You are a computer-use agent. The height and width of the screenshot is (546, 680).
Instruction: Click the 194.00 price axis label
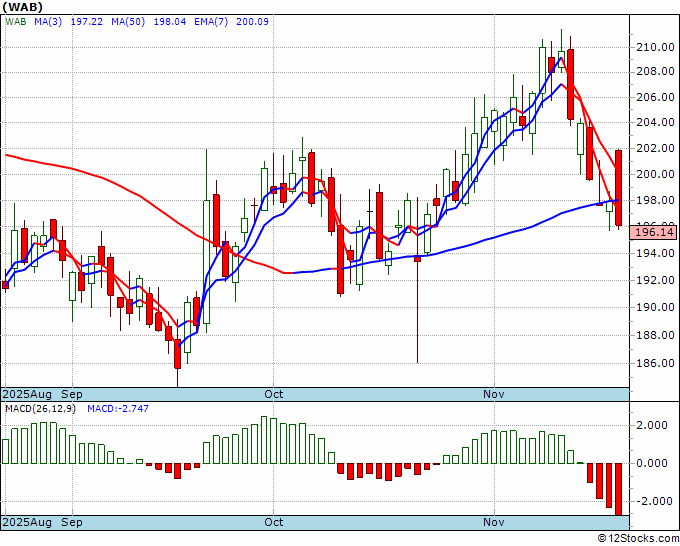(655, 254)
